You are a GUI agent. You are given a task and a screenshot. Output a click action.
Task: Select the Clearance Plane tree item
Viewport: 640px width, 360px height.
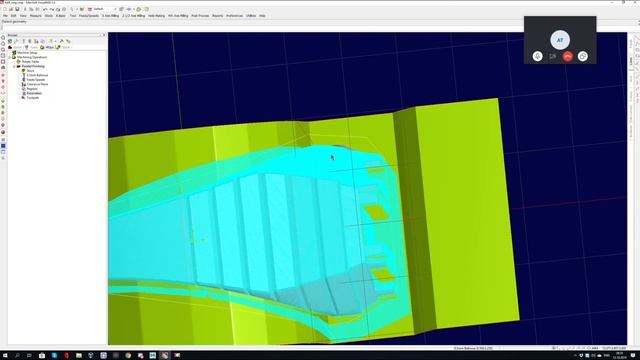(37, 84)
